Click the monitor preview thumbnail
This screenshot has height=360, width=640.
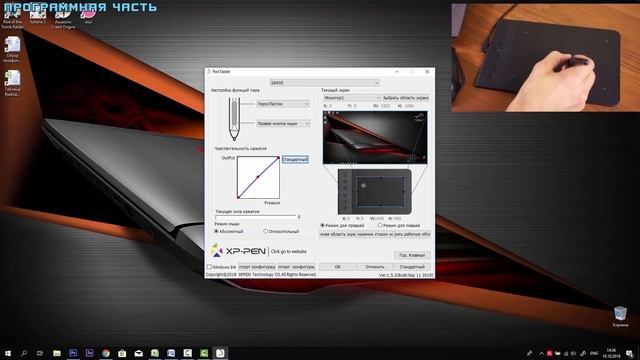(x=375, y=138)
